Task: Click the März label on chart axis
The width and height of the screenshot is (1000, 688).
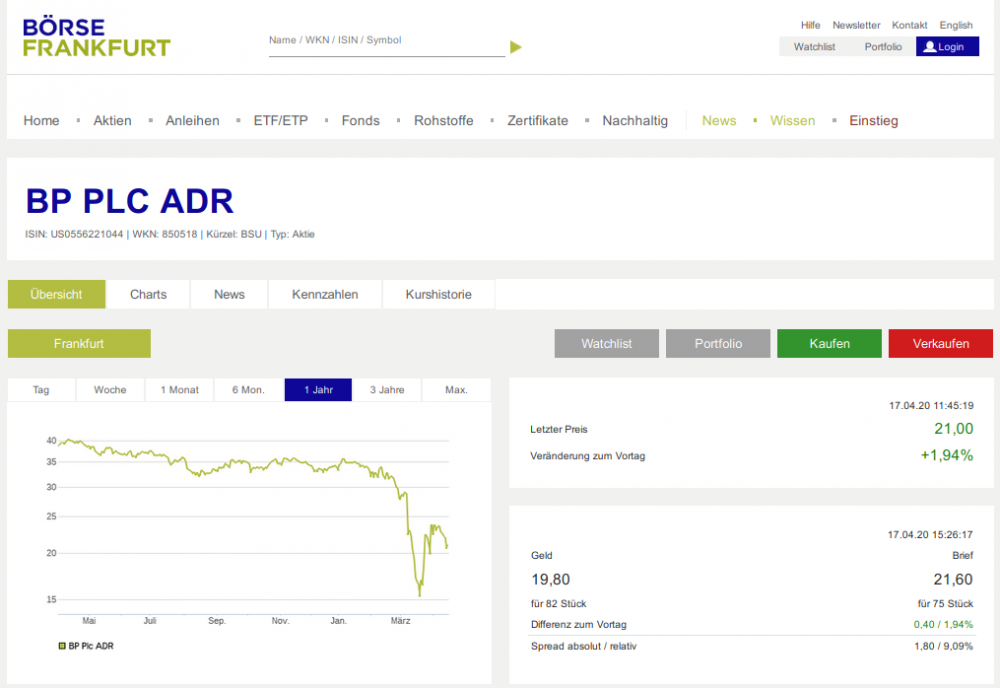Action: point(400,620)
